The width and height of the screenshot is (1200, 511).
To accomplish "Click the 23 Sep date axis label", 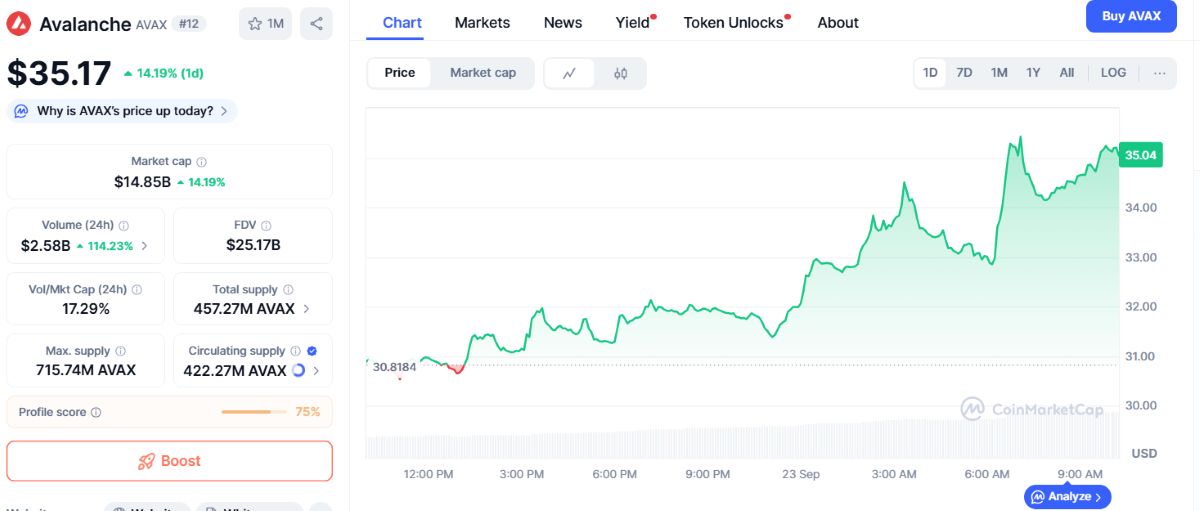I will pyautogui.click(x=801, y=474).
